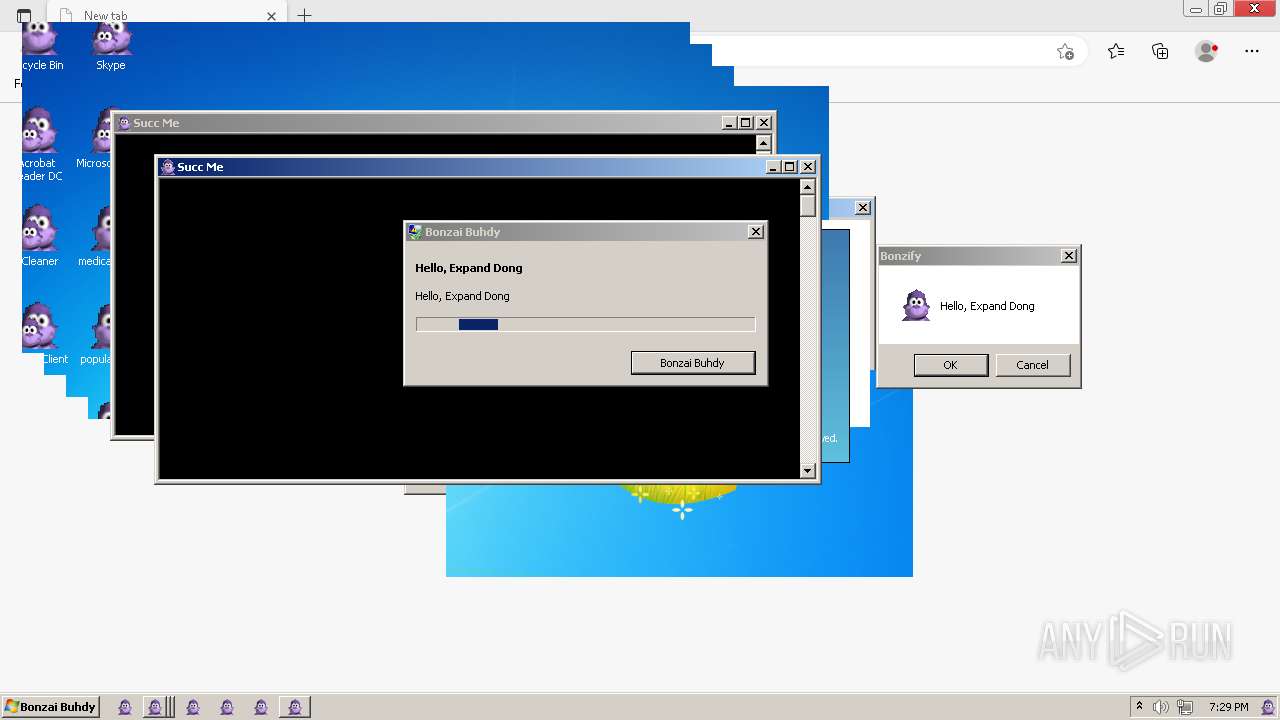This screenshot has height=720, width=1280.
Task: Click the scrollbar thumb in front Succ Me window
Action: [x=808, y=206]
